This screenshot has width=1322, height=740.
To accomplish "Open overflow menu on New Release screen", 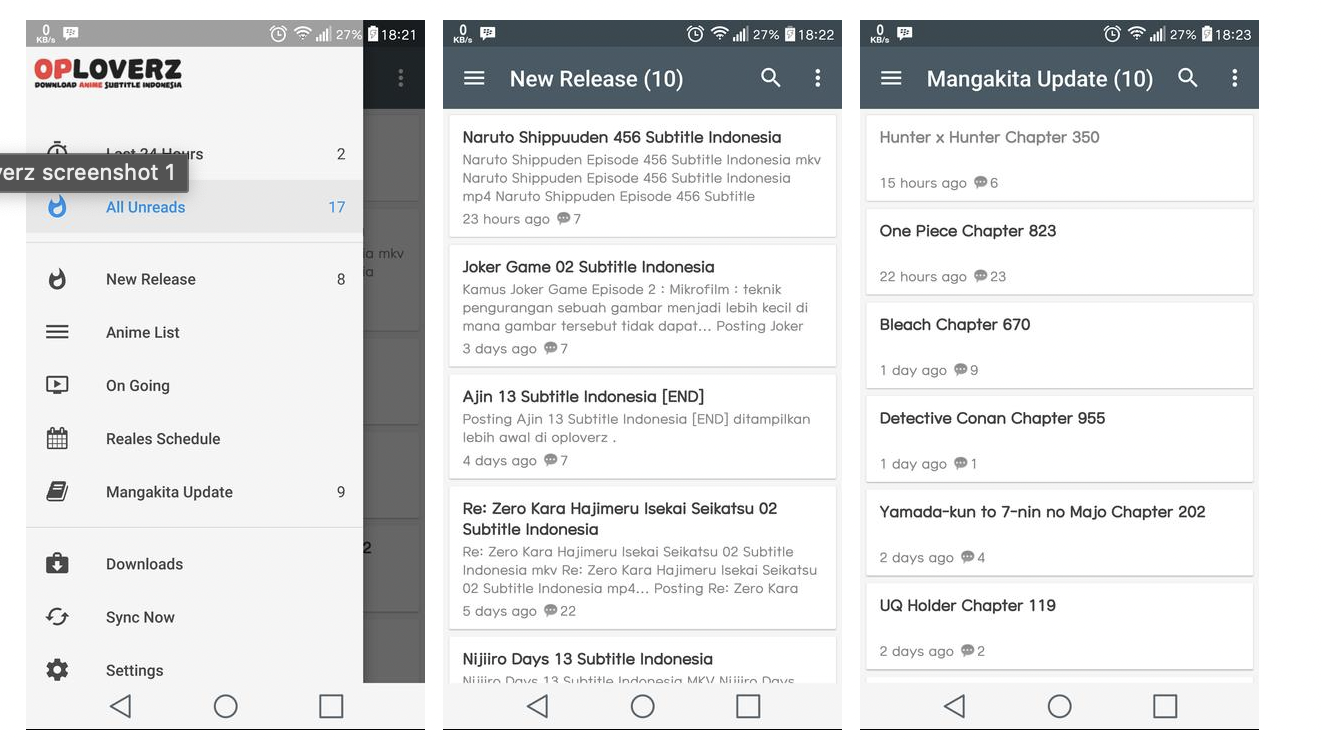I will pos(818,78).
